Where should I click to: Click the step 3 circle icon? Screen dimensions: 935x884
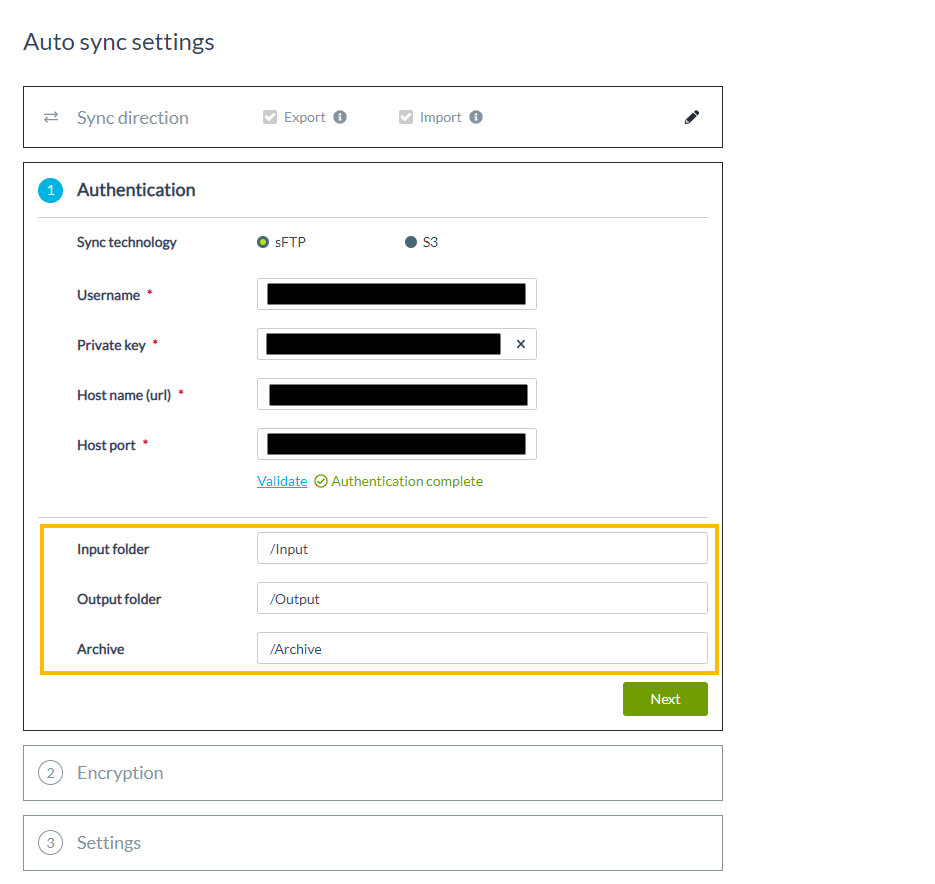tap(51, 843)
